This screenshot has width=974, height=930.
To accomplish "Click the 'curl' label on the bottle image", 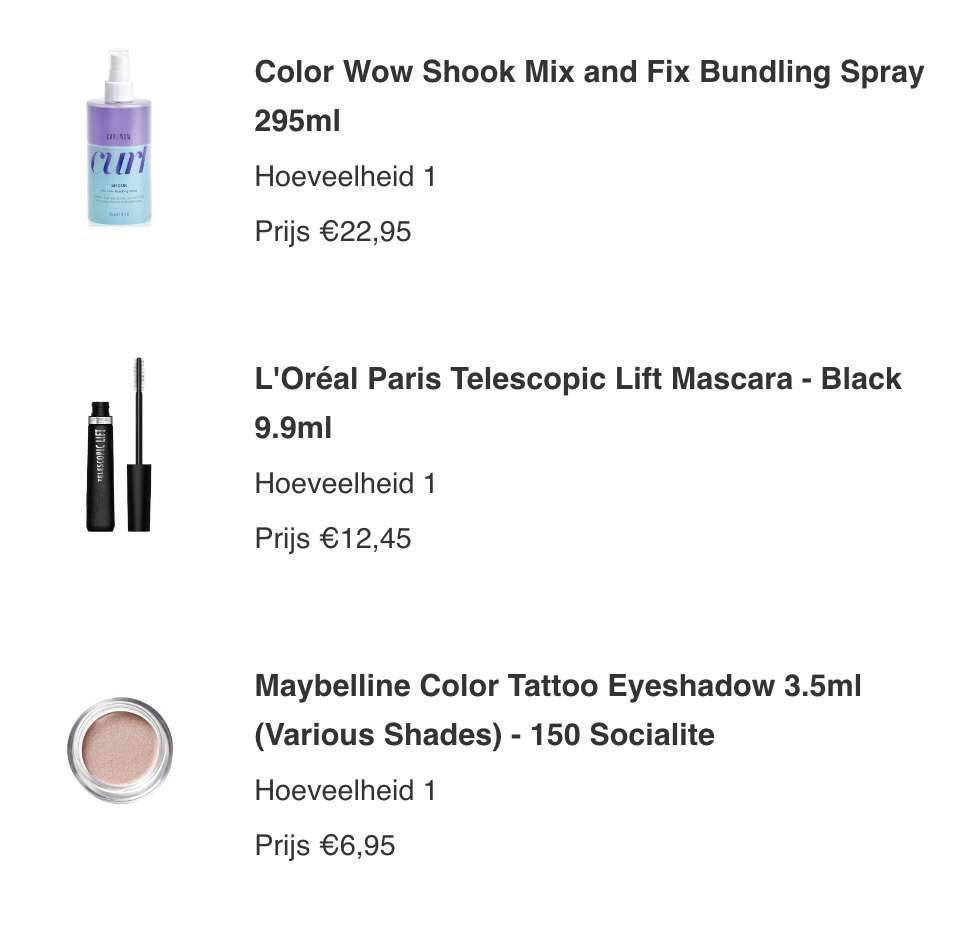I will [x=119, y=162].
